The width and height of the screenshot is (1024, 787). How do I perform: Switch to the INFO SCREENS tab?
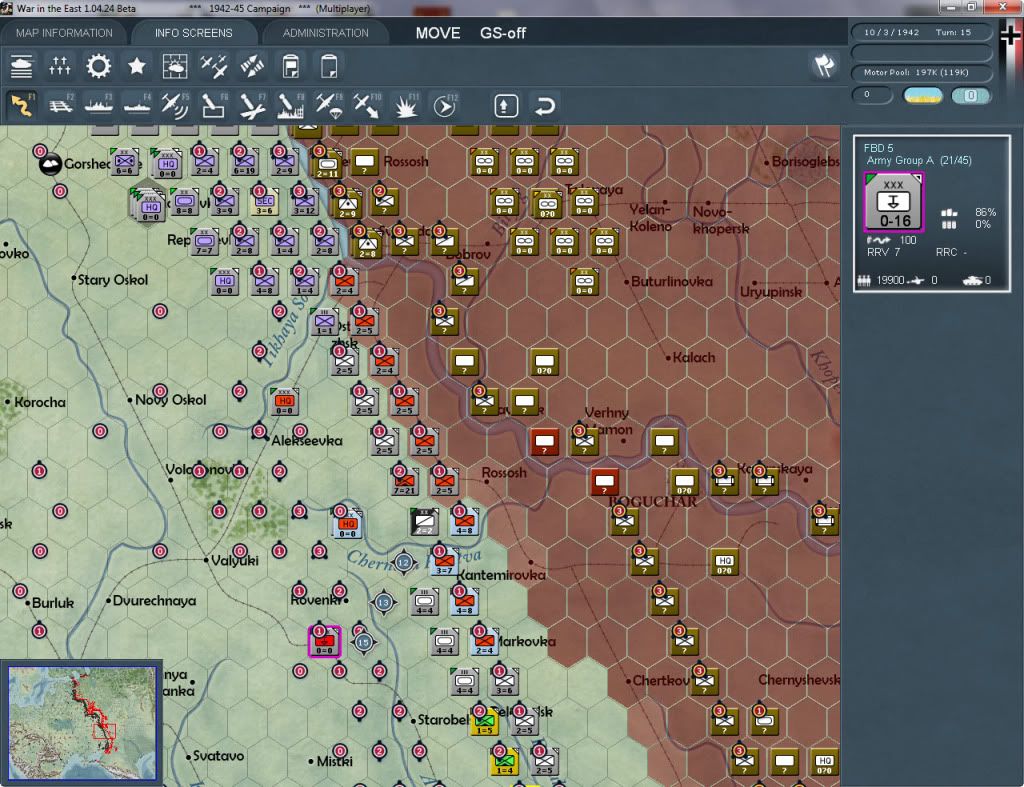pyautogui.click(x=193, y=33)
